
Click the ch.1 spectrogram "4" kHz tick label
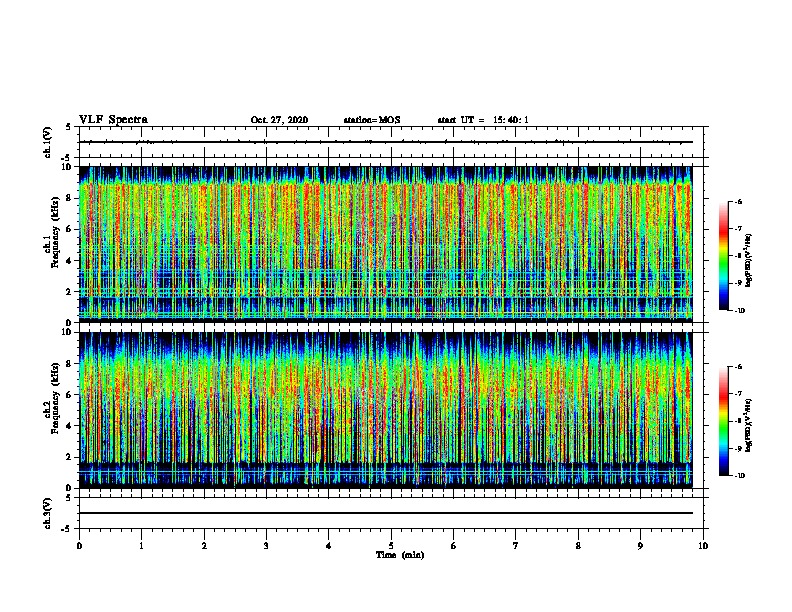click(x=69, y=261)
